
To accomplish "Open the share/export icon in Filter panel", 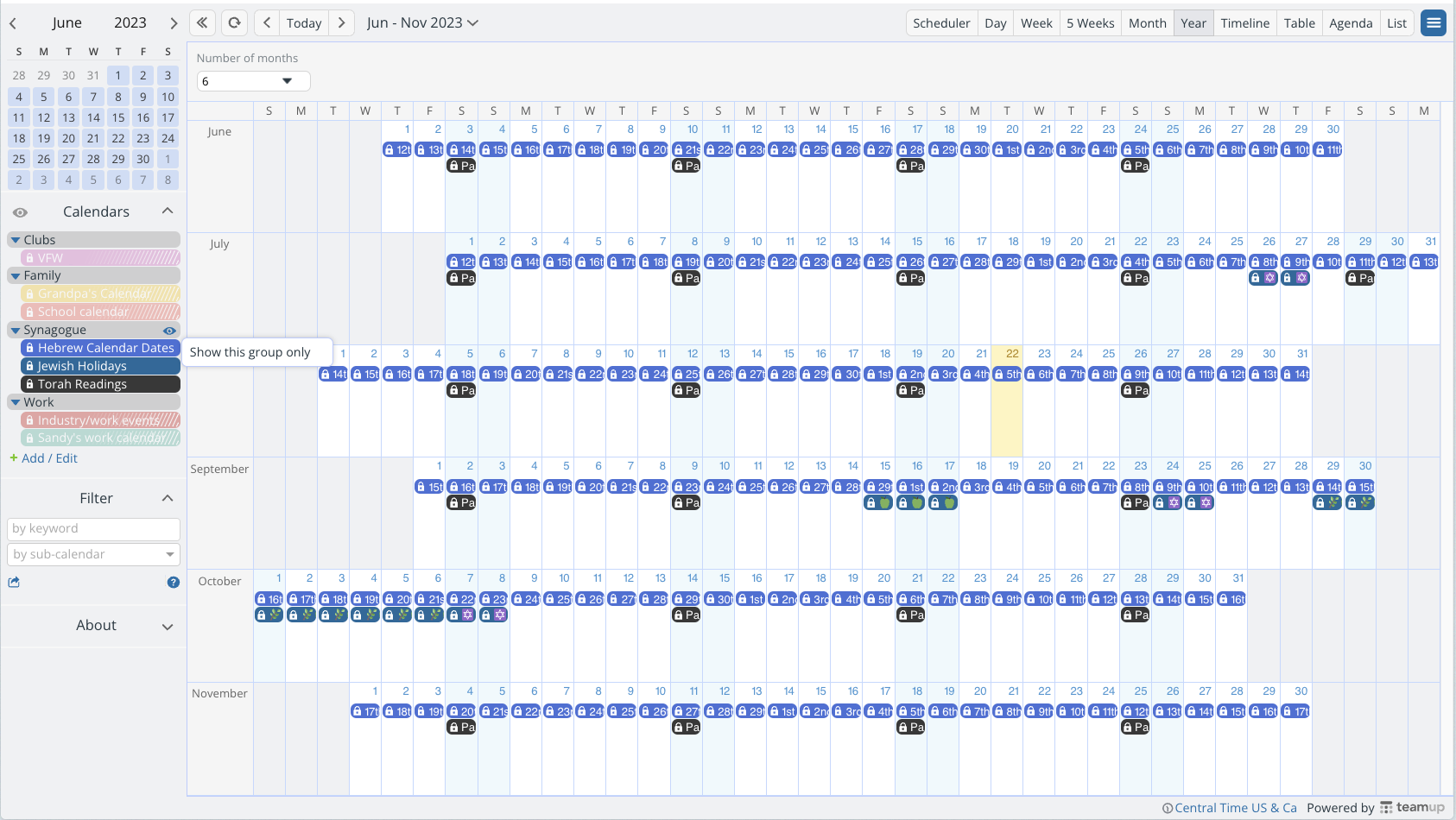I will coord(15,583).
